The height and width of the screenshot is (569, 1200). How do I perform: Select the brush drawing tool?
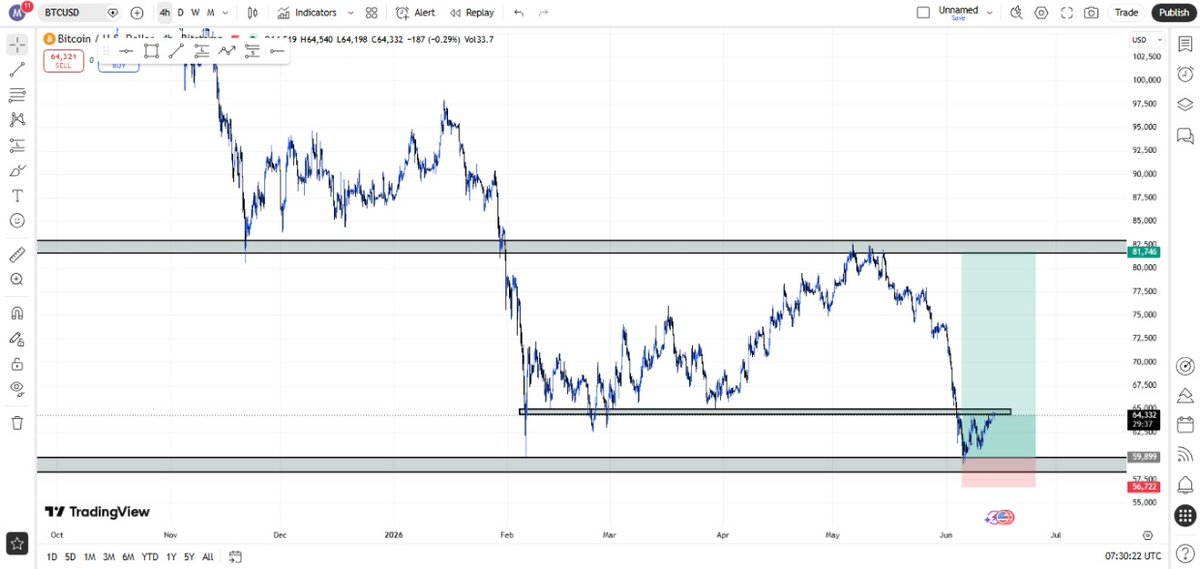coord(17,170)
